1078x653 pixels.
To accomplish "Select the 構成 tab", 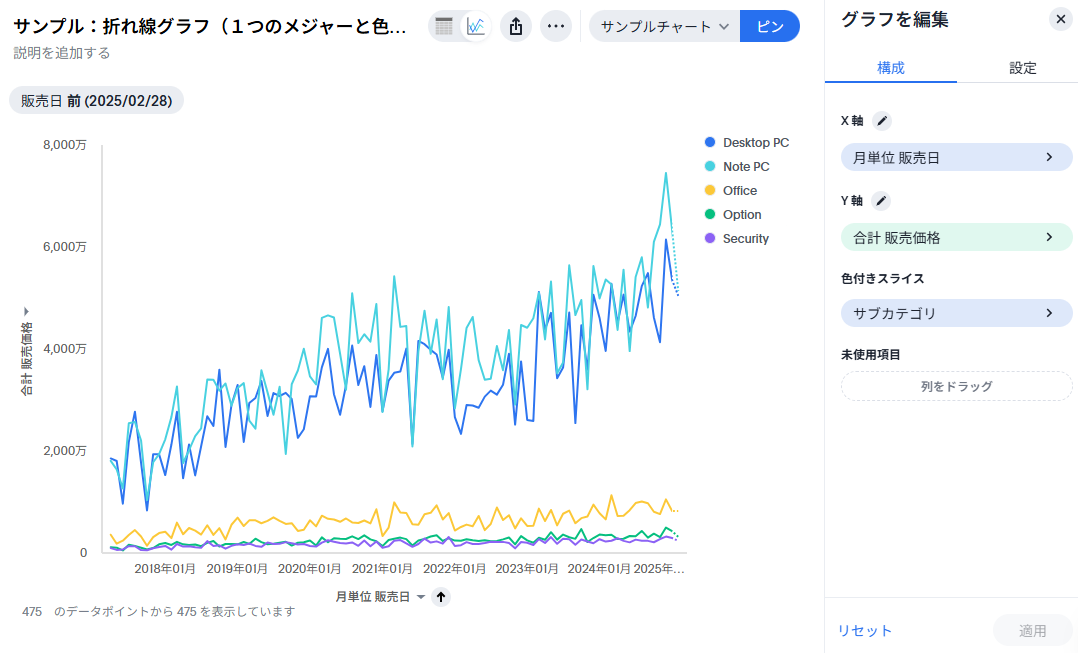I will pyautogui.click(x=890, y=68).
